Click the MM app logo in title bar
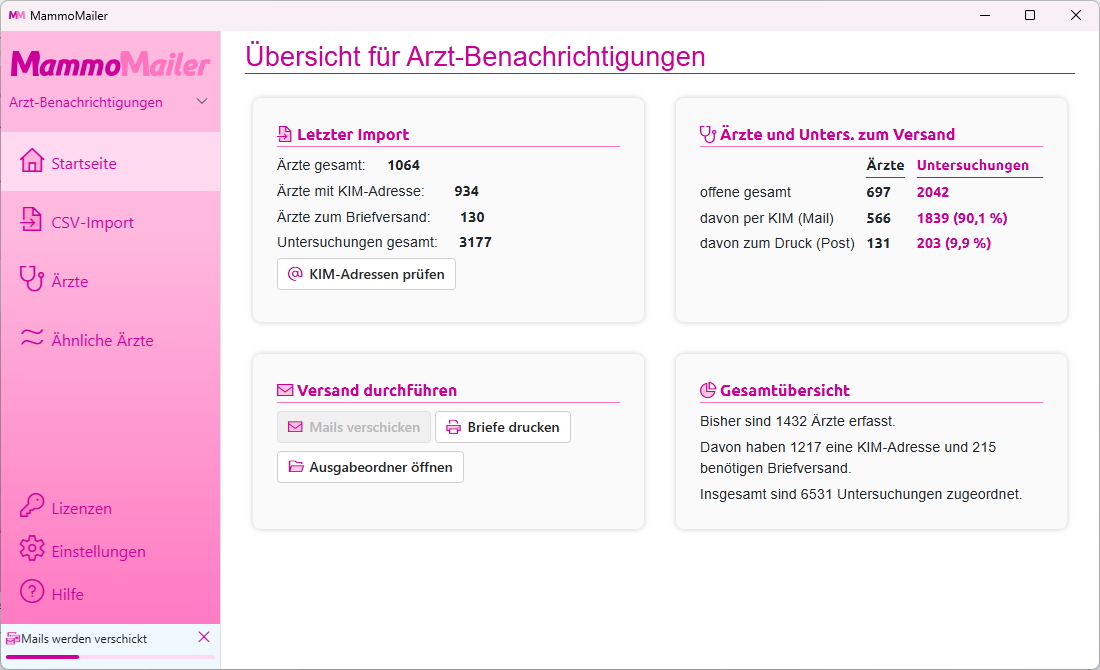Image resolution: width=1100 pixels, height=670 pixels. coord(17,15)
